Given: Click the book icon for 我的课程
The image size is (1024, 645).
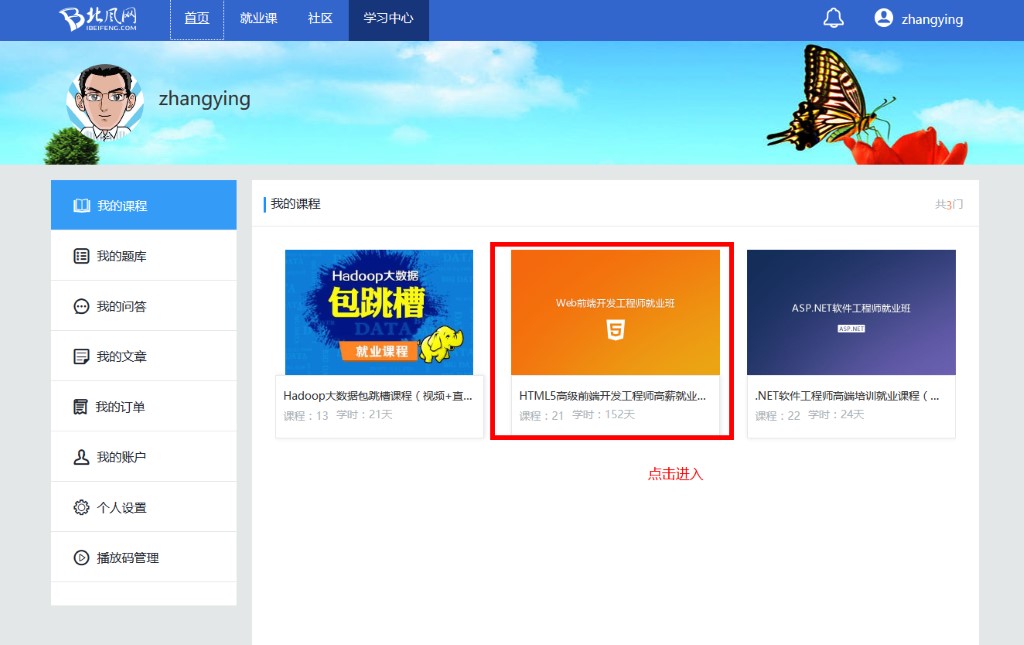Looking at the screenshot, I should (82, 206).
